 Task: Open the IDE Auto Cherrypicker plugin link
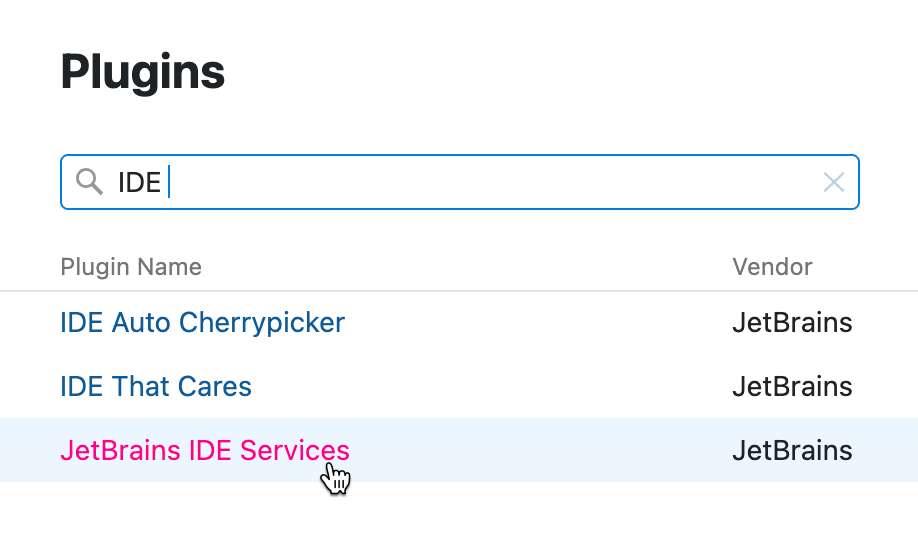202,323
